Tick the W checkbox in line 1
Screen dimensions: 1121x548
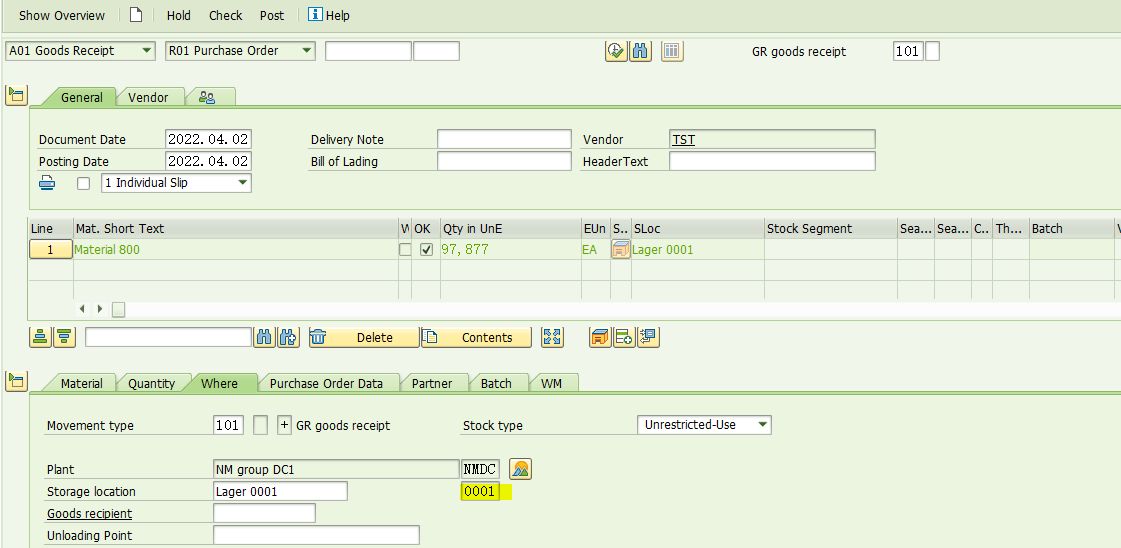pyautogui.click(x=405, y=250)
